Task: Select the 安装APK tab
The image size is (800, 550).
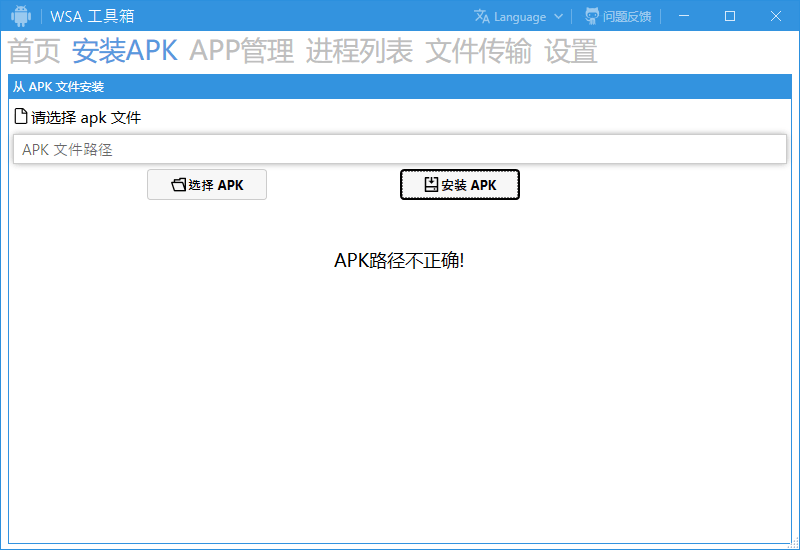Action: 124,51
